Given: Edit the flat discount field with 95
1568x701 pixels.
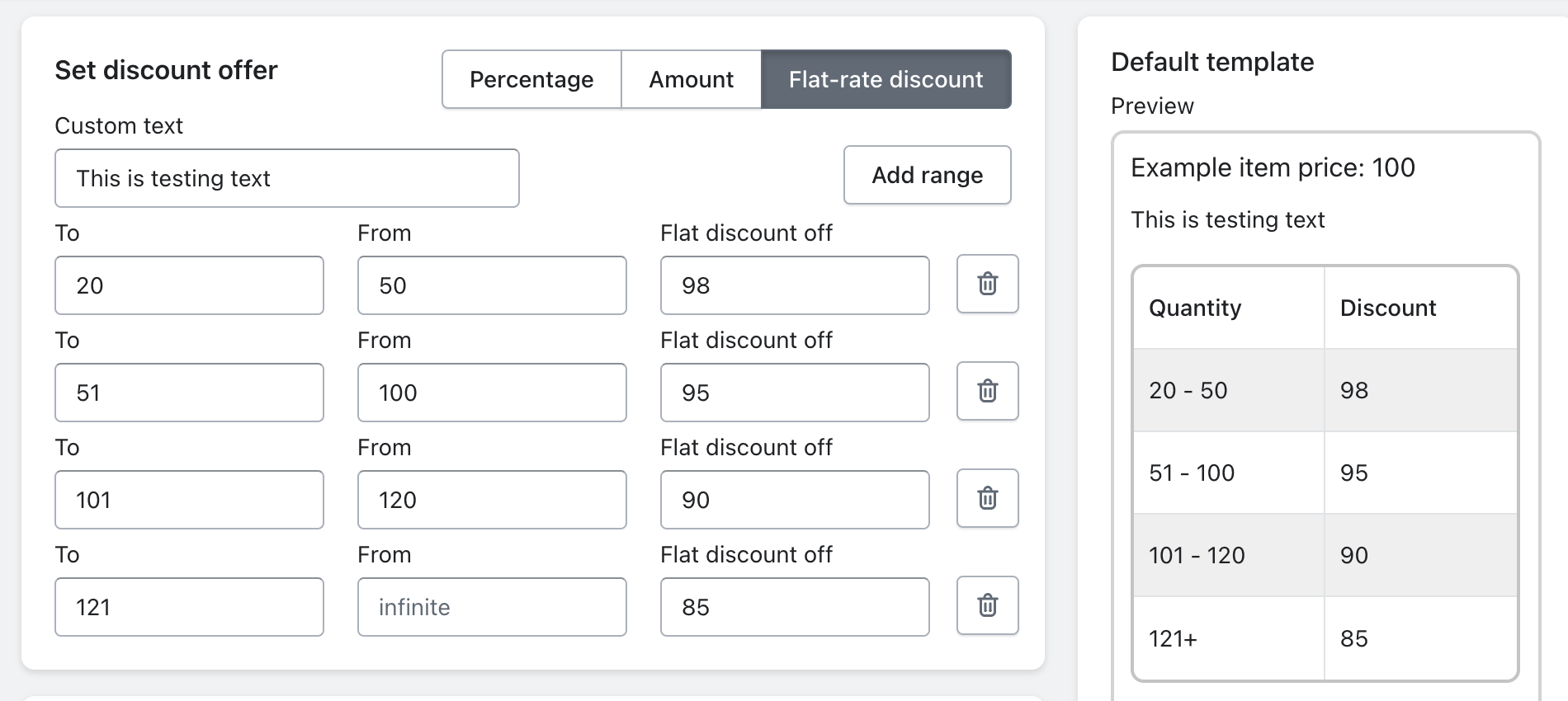Looking at the screenshot, I should 795,393.
